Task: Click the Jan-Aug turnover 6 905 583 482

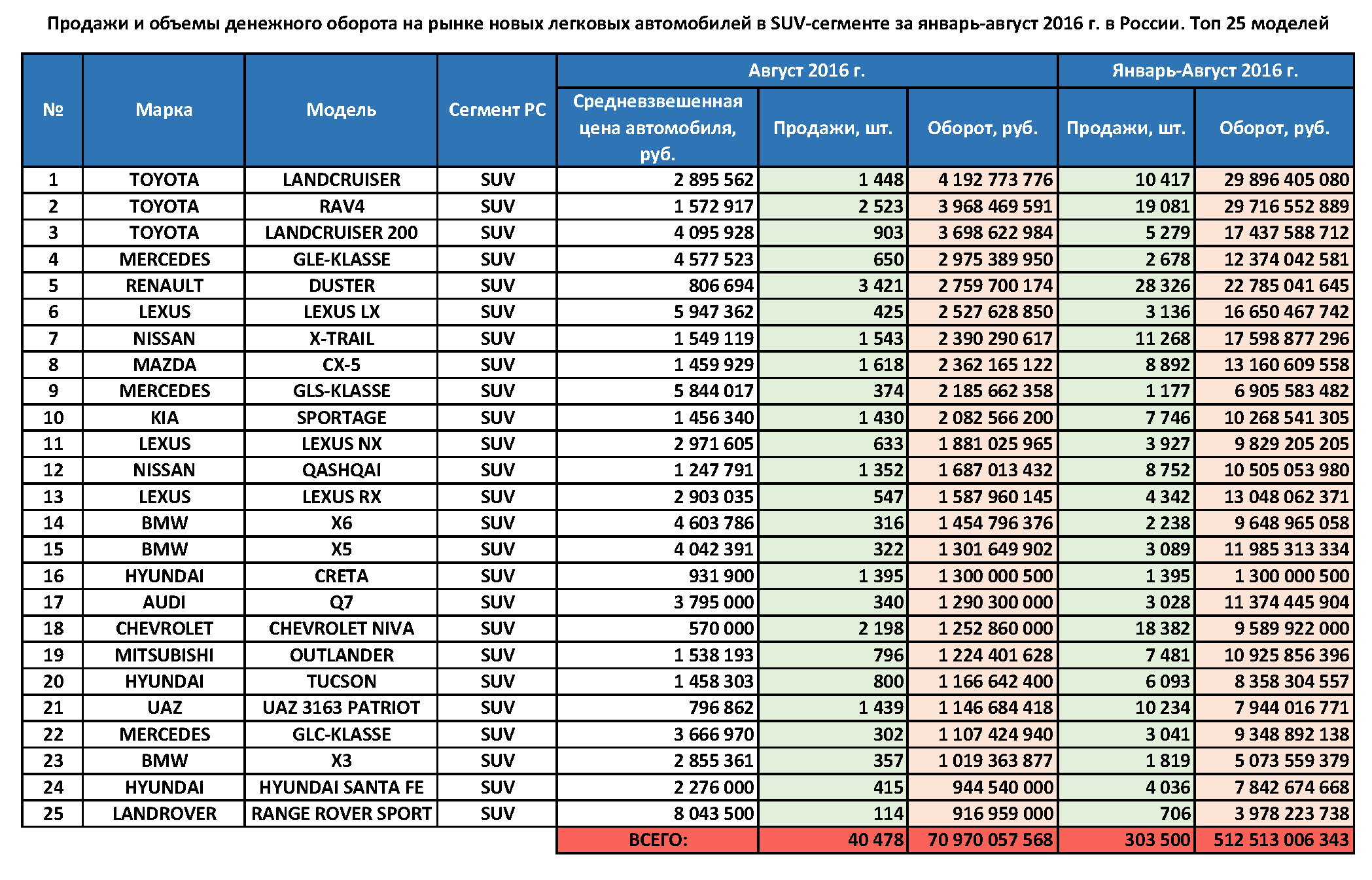Action: [1274, 391]
